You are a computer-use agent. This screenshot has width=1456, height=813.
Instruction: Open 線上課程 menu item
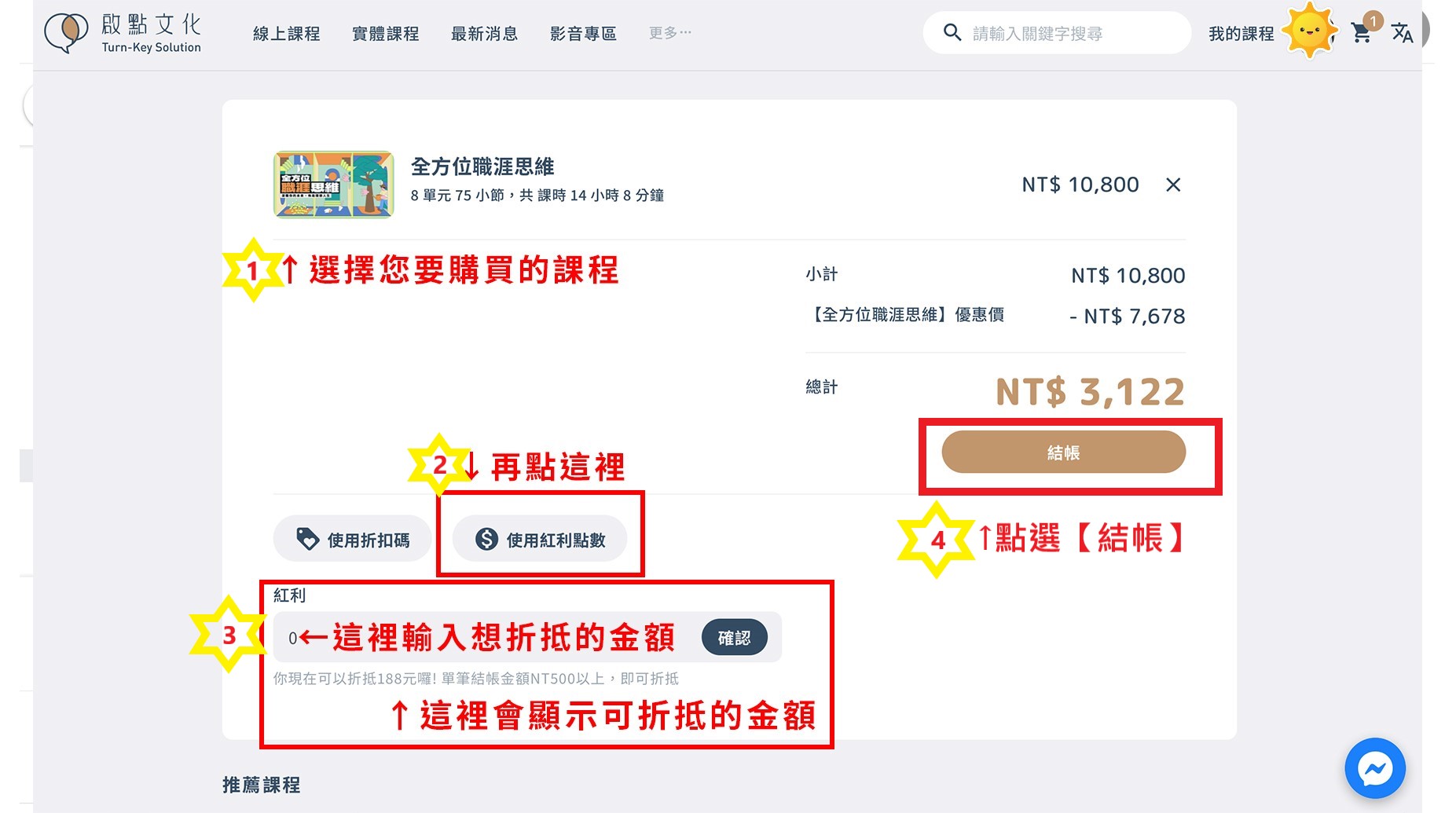pyautogui.click(x=286, y=34)
